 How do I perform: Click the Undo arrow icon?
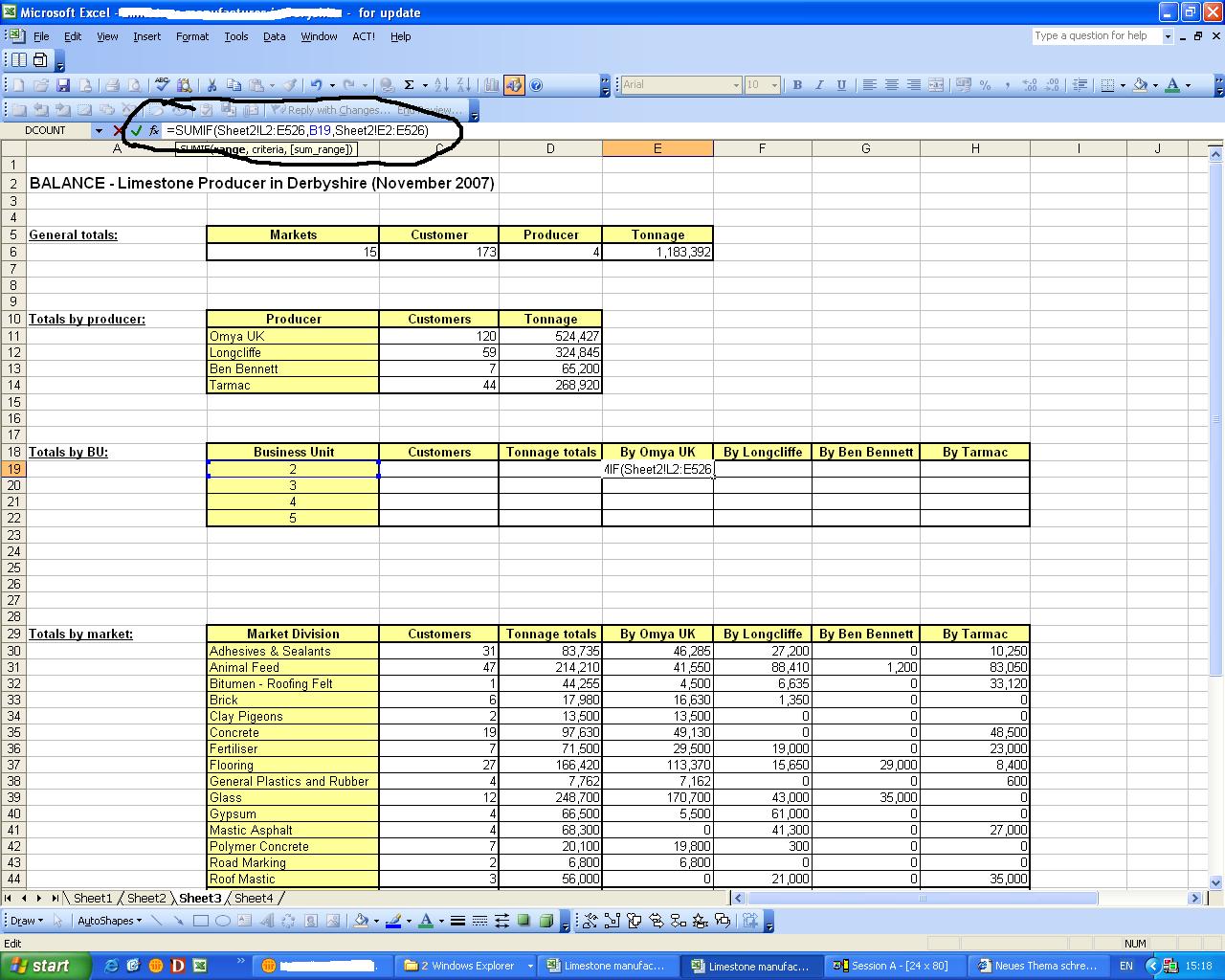[316, 85]
